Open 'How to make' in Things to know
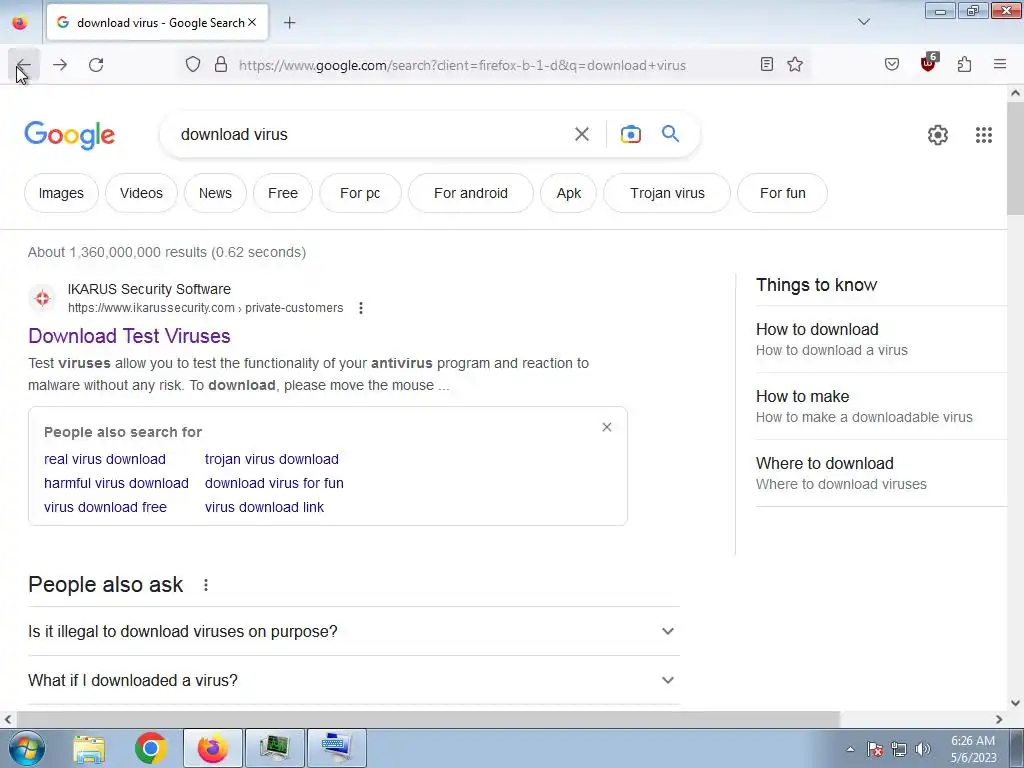Image resolution: width=1024 pixels, height=768 pixels. point(881,406)
